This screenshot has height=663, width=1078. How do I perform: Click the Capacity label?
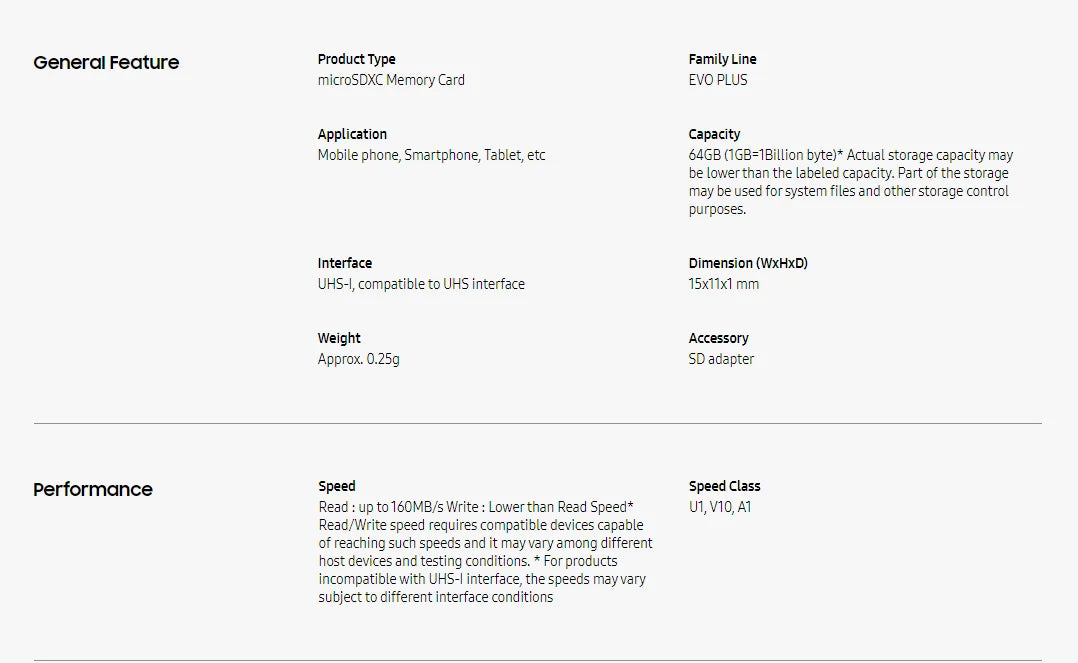(x=714, y=134)
